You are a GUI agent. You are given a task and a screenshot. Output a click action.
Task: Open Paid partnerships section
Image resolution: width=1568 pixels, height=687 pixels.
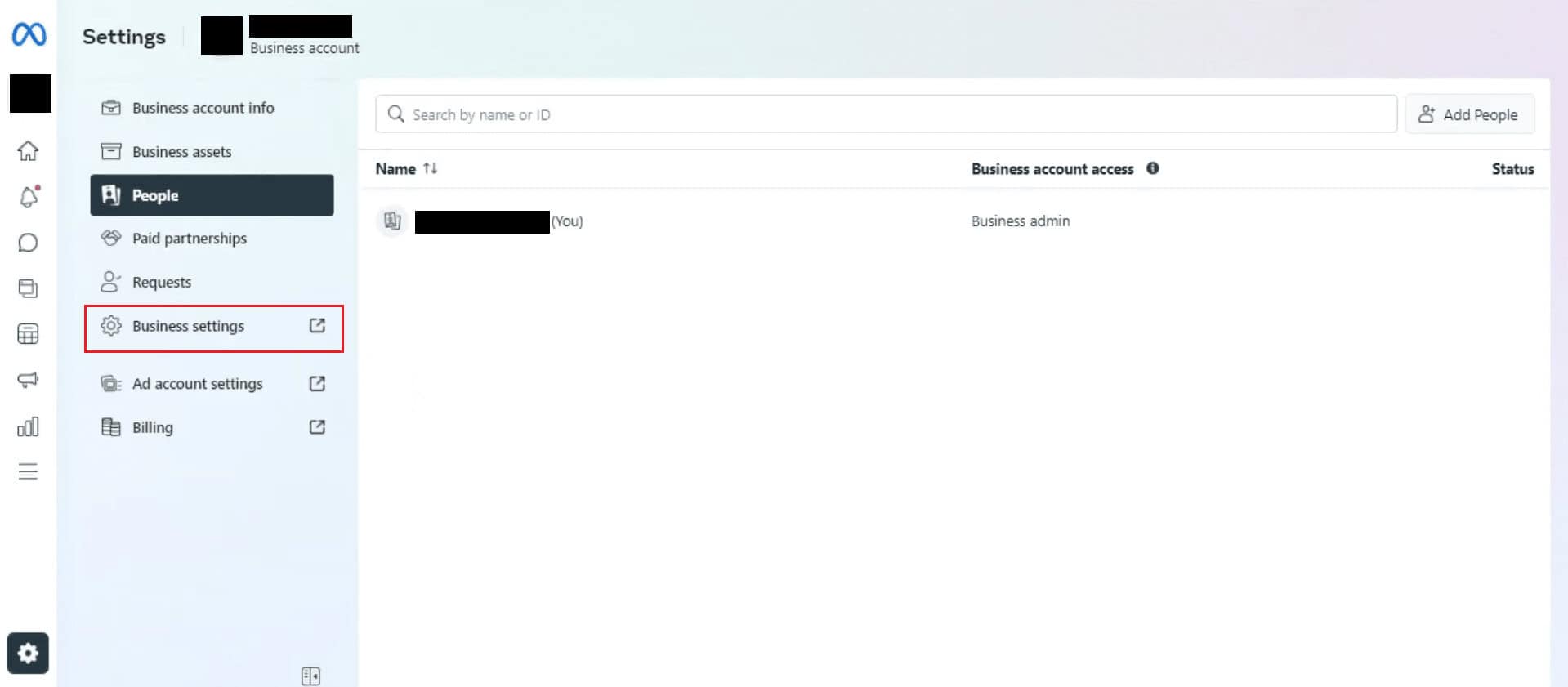[212, 239]
